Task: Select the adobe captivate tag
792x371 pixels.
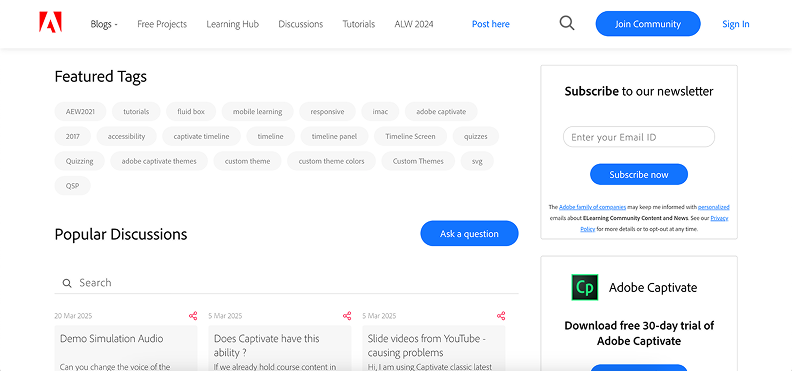Action: coord(441,112)
